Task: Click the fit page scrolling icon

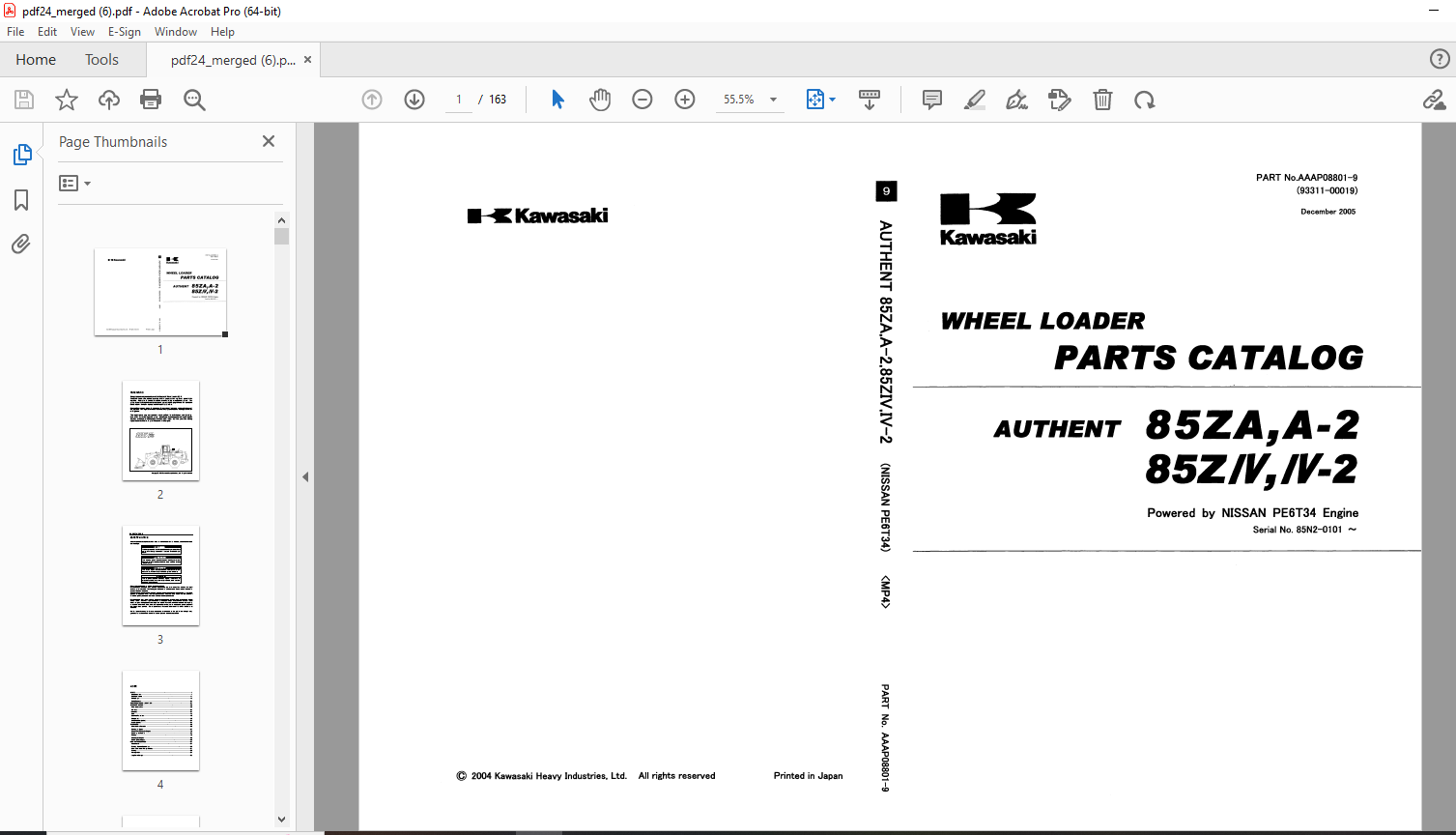Action: pos(814,100)
